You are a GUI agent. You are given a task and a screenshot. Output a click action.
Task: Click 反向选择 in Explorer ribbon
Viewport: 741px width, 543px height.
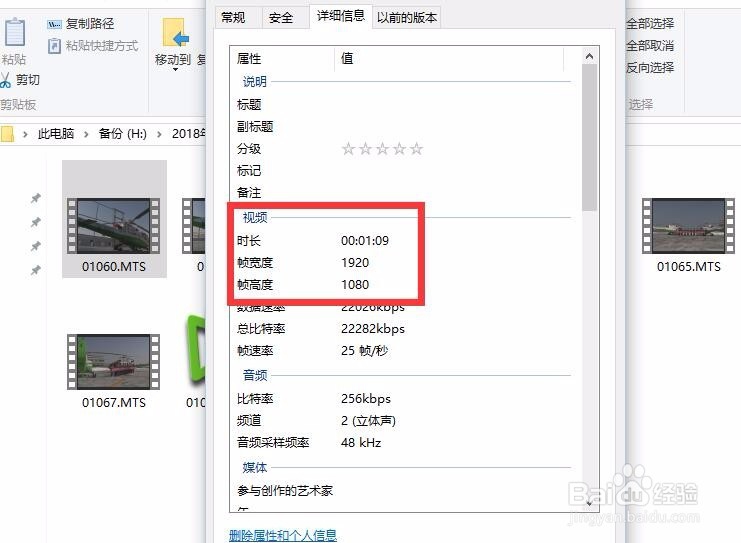650,68
